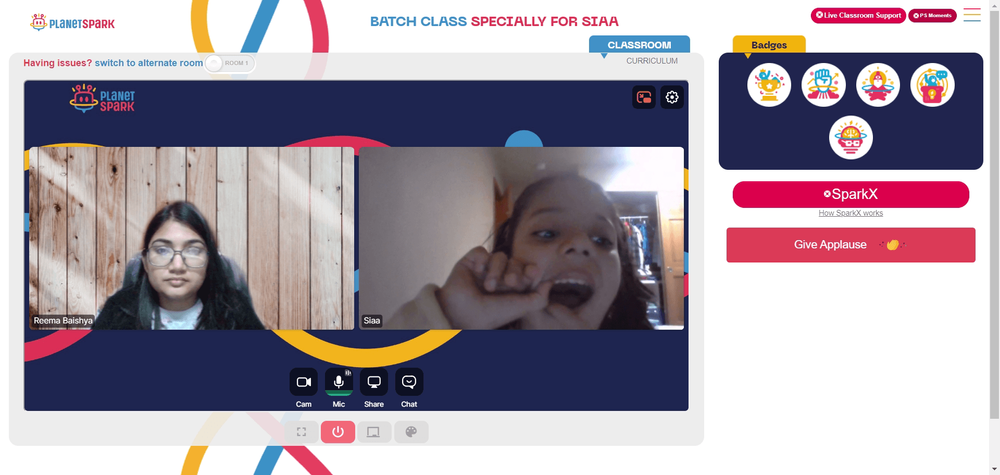Select the meditating wizard badge
This screenshot has width=1000, height=475.
(x=878, y=85)
